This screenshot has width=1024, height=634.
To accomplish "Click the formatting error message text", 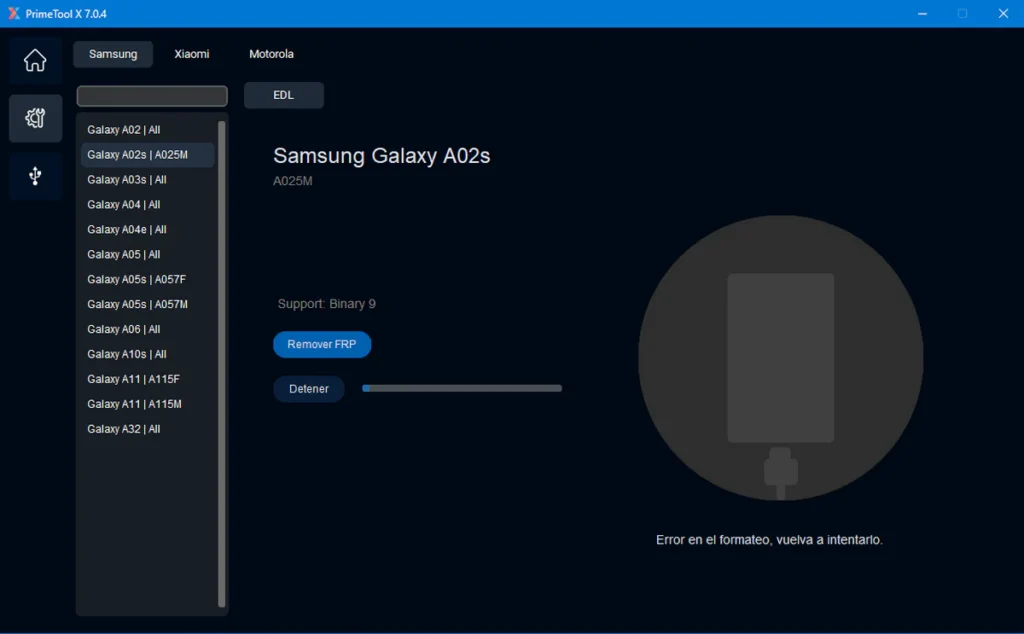I will point(769,540).
